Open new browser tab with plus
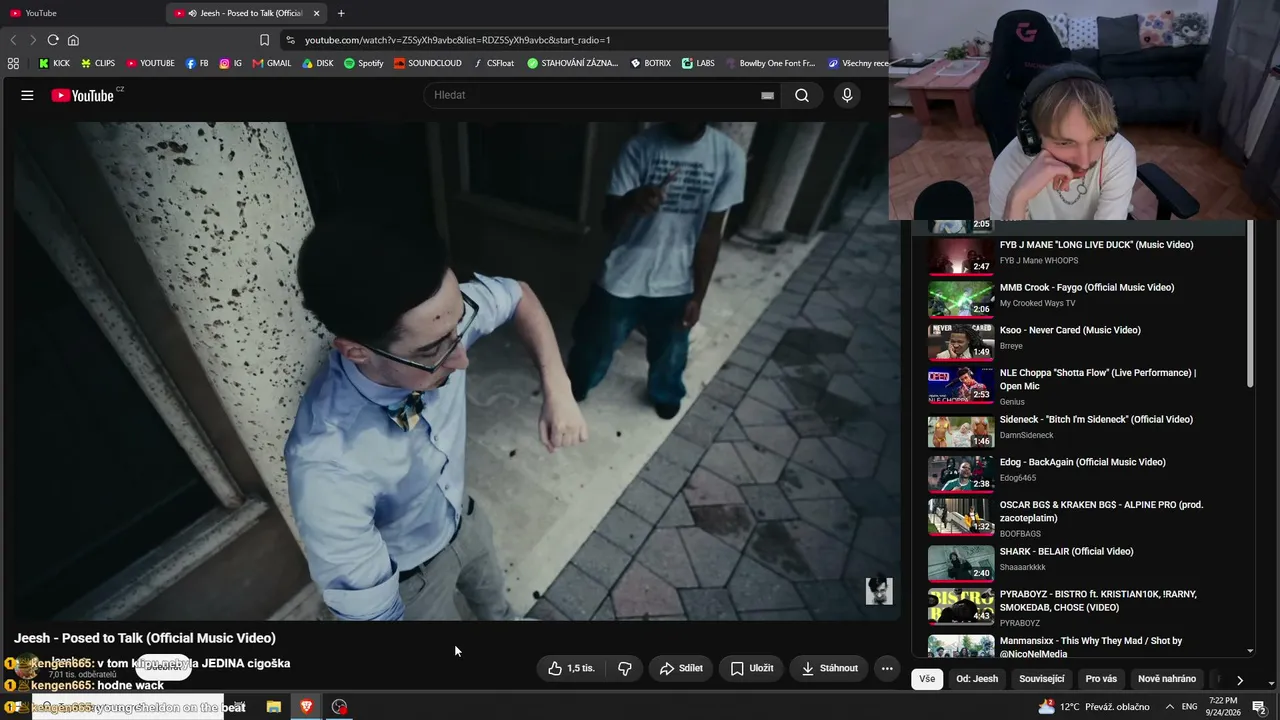The width and height of the screenshot is (1280, 720). click(341, 13)
